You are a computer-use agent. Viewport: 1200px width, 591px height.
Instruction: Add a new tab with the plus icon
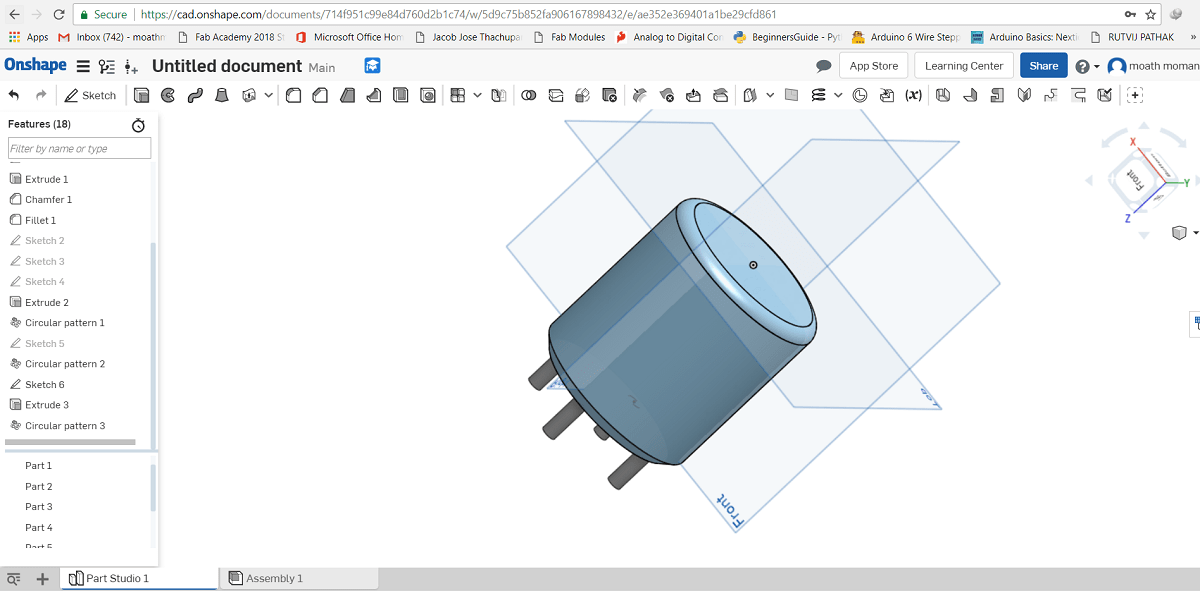pyautogui.click(x=42, y=579)
